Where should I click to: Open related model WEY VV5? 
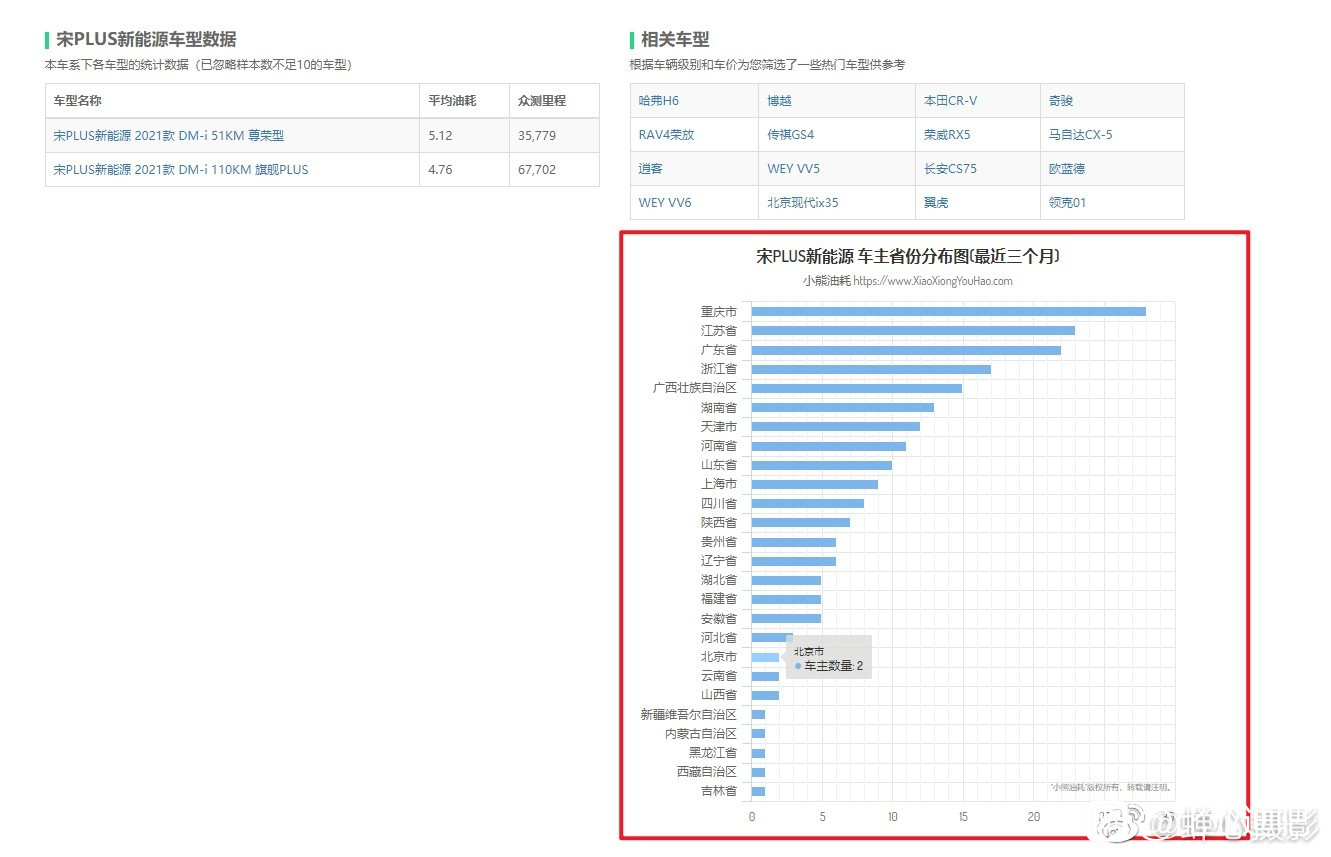[793, 169]
